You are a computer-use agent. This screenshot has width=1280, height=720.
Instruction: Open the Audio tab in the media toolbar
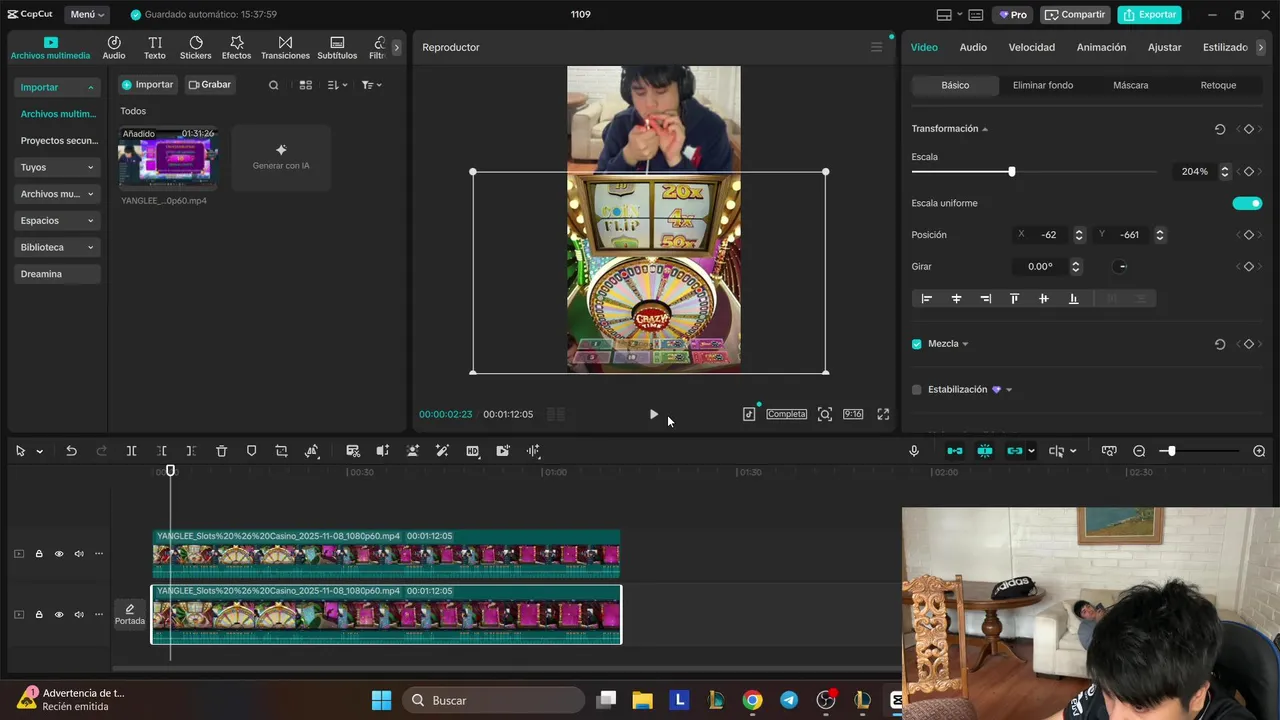click(114, 47)
